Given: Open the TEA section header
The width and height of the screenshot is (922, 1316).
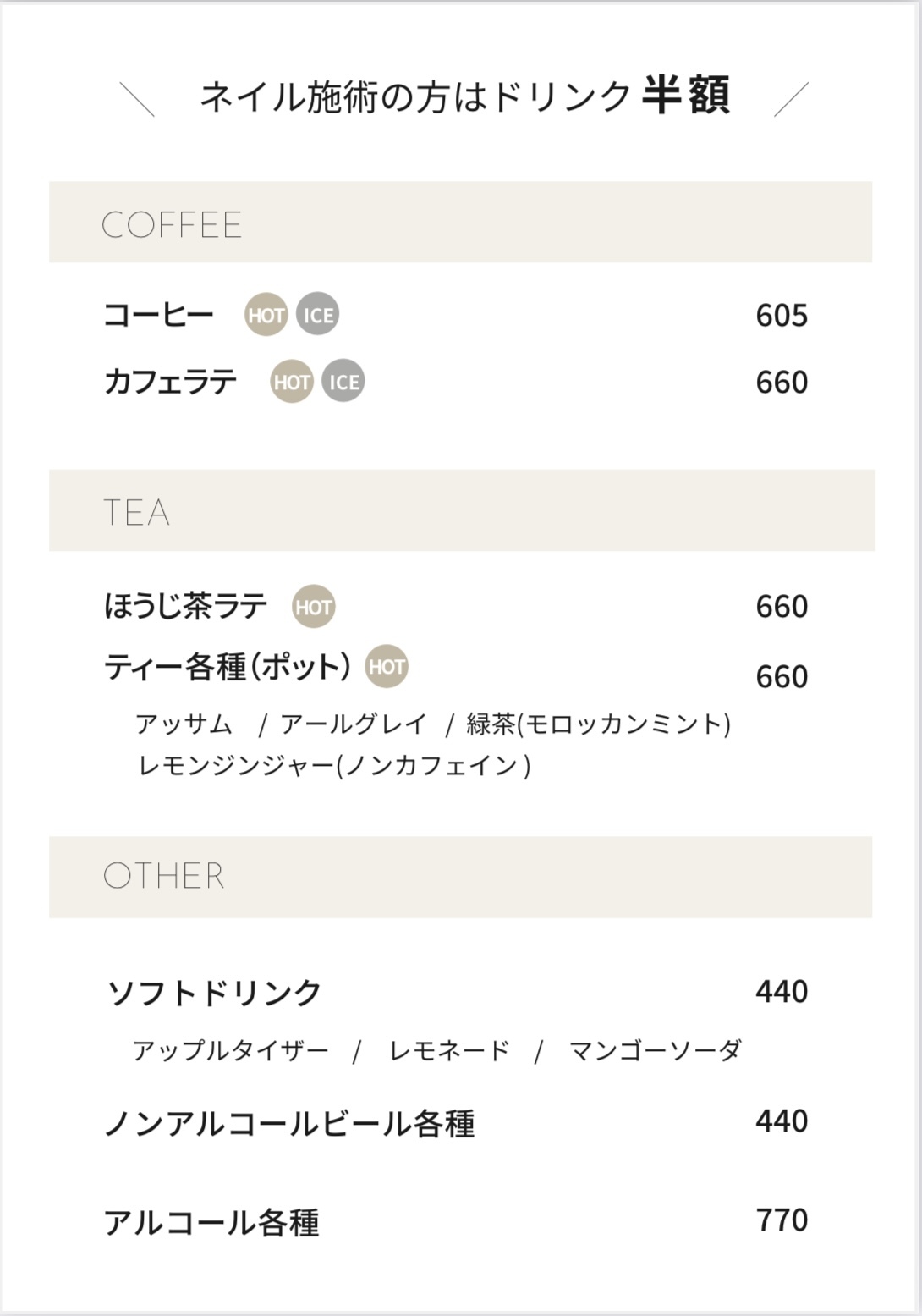Looking at the screenshot, I should tap(462, 510).
